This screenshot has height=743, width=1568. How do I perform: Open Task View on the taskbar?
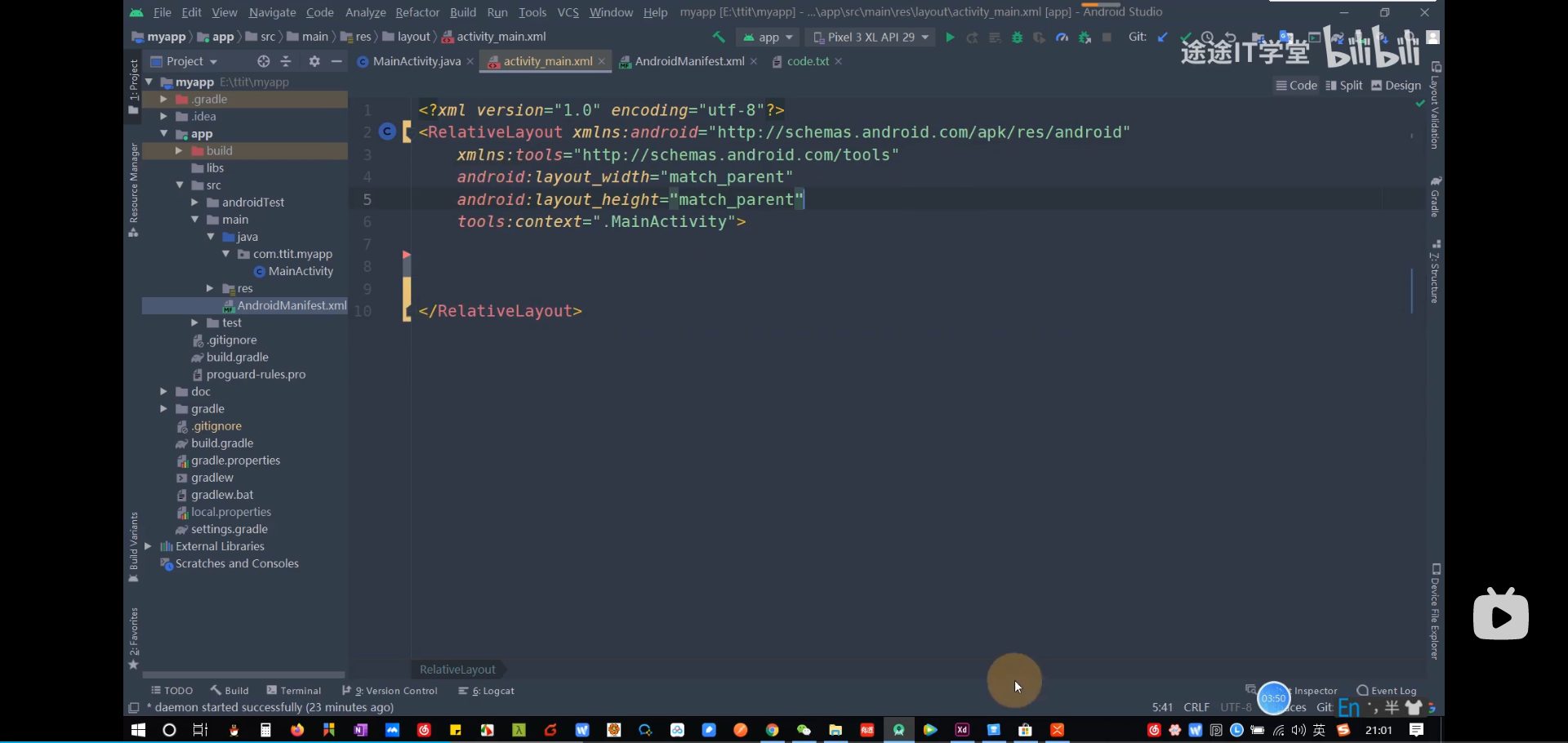200,730
